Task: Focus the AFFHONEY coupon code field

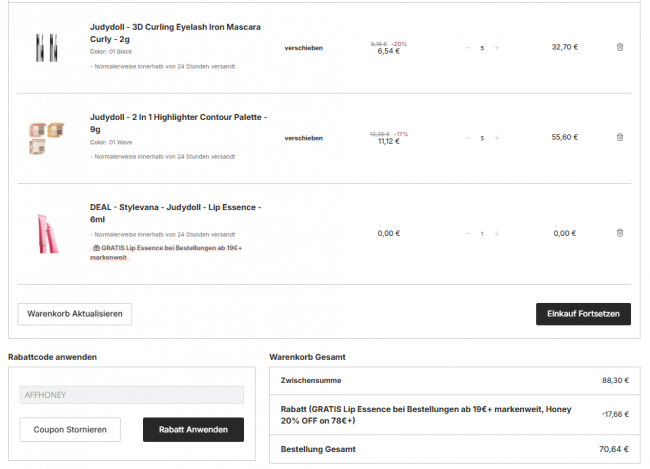Action: (131, 395)
